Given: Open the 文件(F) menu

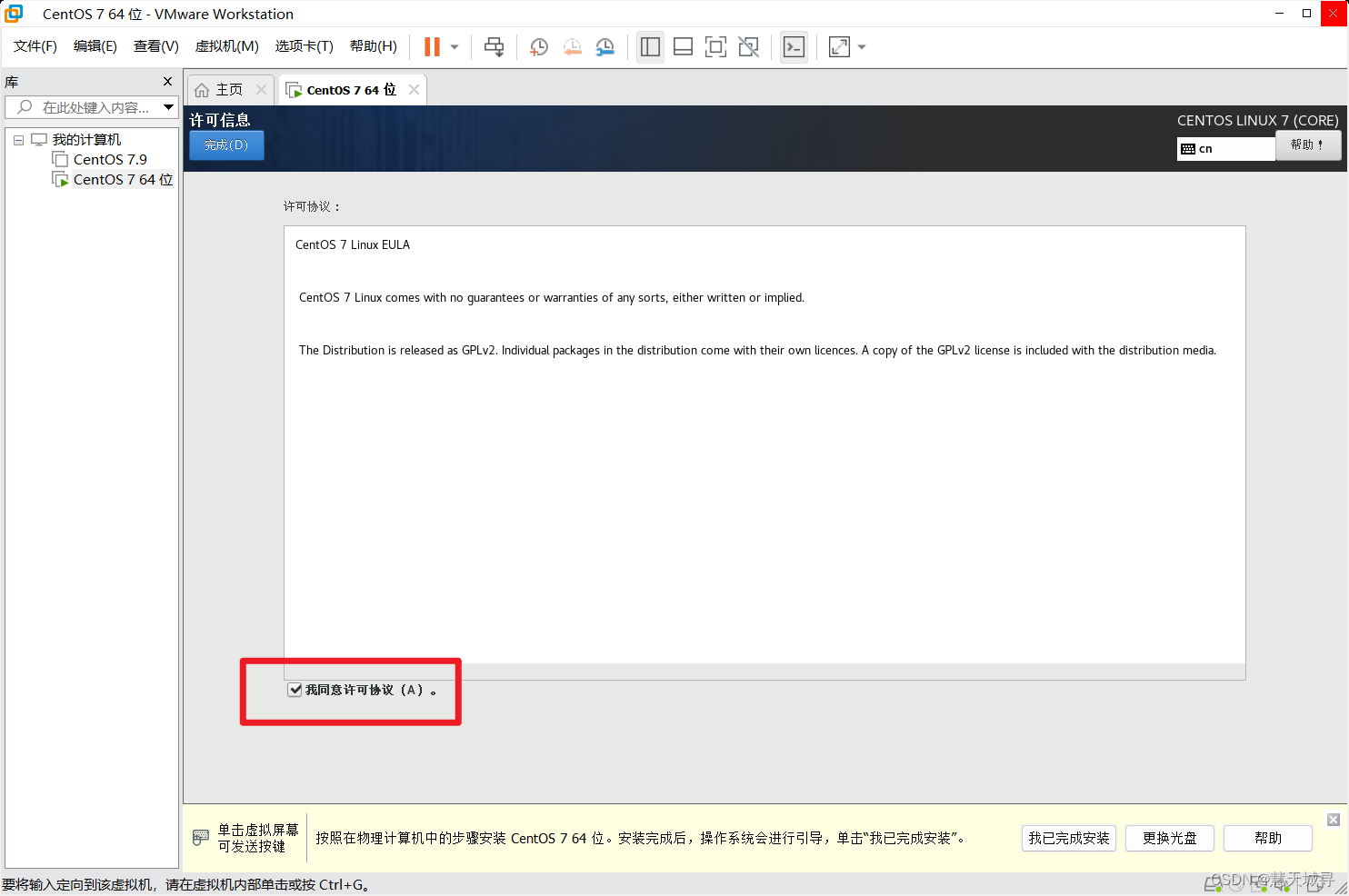Looking at the screenshot, I should (35, 46).
